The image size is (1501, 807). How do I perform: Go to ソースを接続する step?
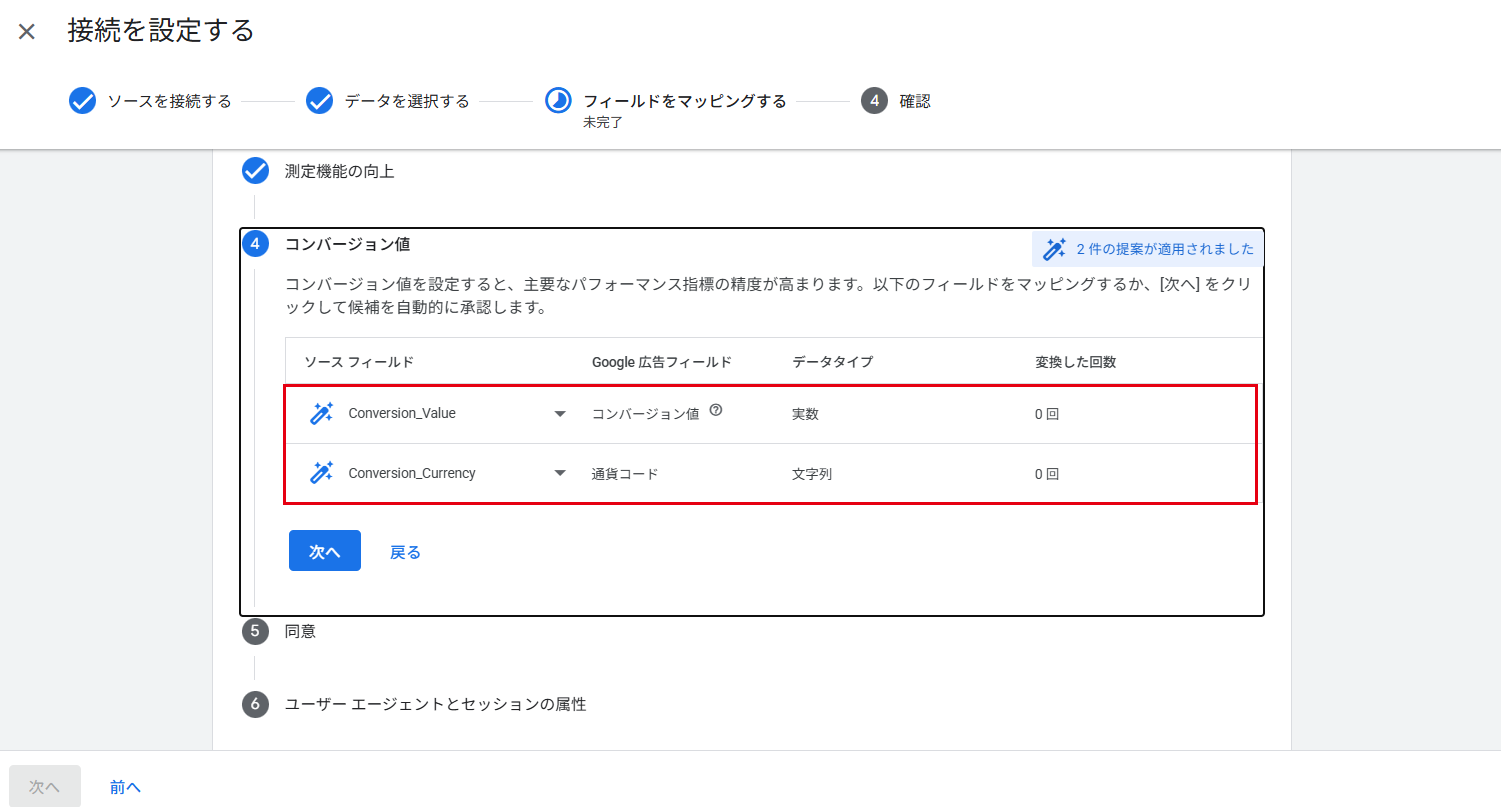pos(169,101)
